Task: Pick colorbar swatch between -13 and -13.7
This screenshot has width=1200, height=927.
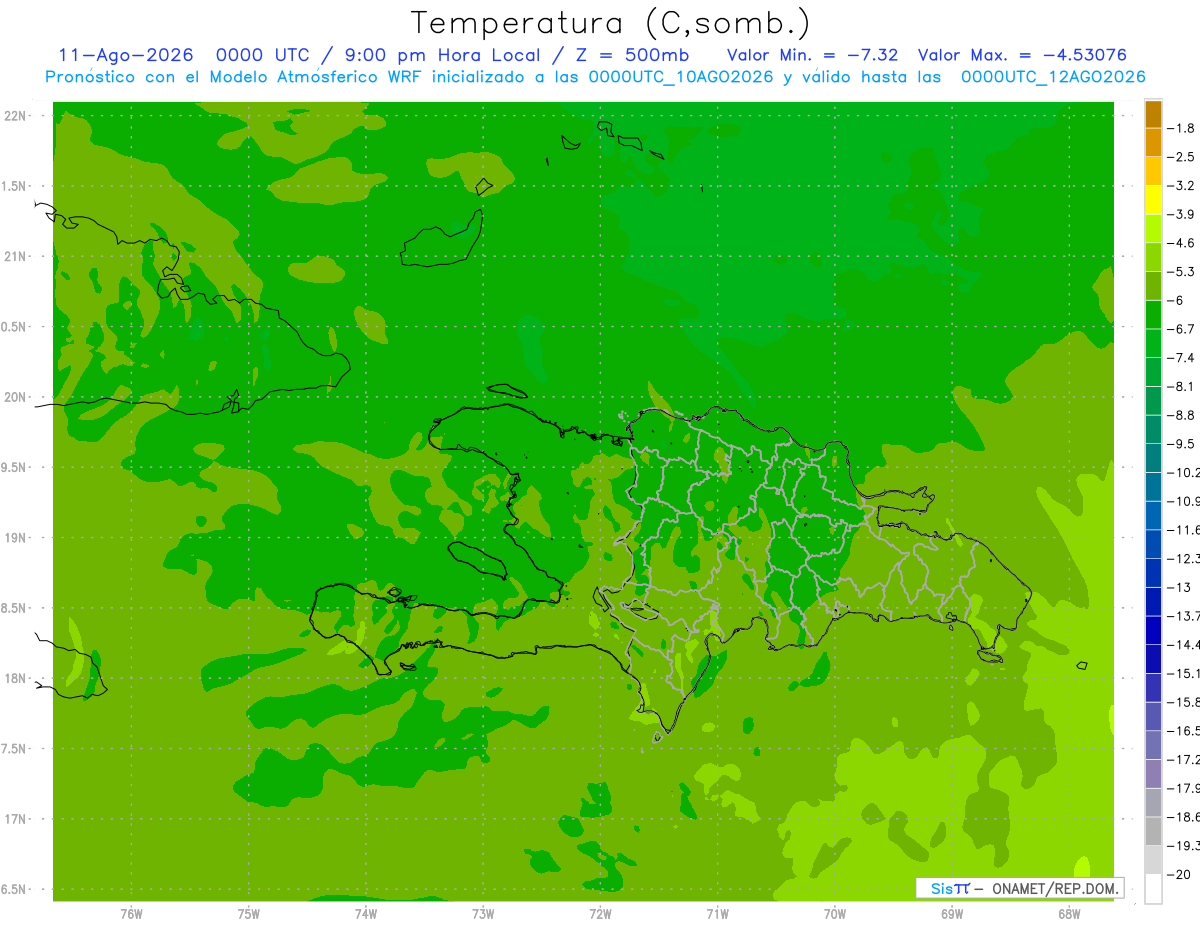Action: pyautogui.click(x=1153, y=601)
